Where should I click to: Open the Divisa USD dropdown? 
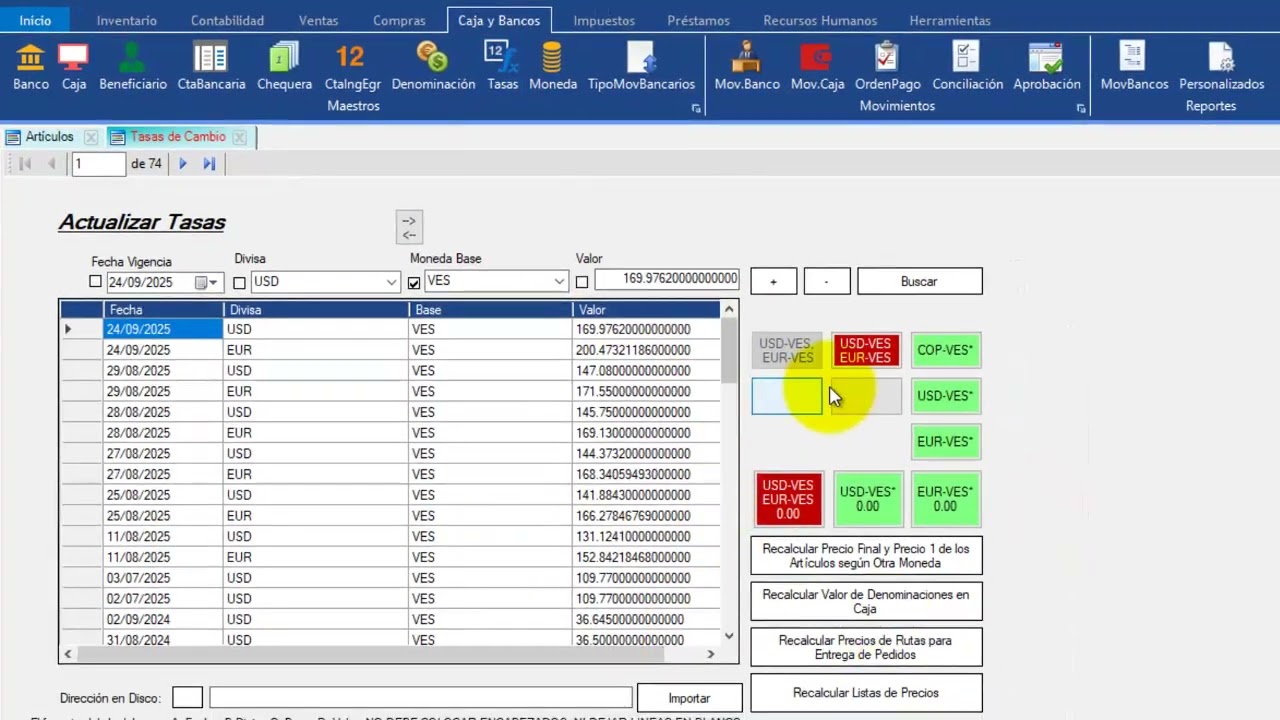(x=391, y=283)
